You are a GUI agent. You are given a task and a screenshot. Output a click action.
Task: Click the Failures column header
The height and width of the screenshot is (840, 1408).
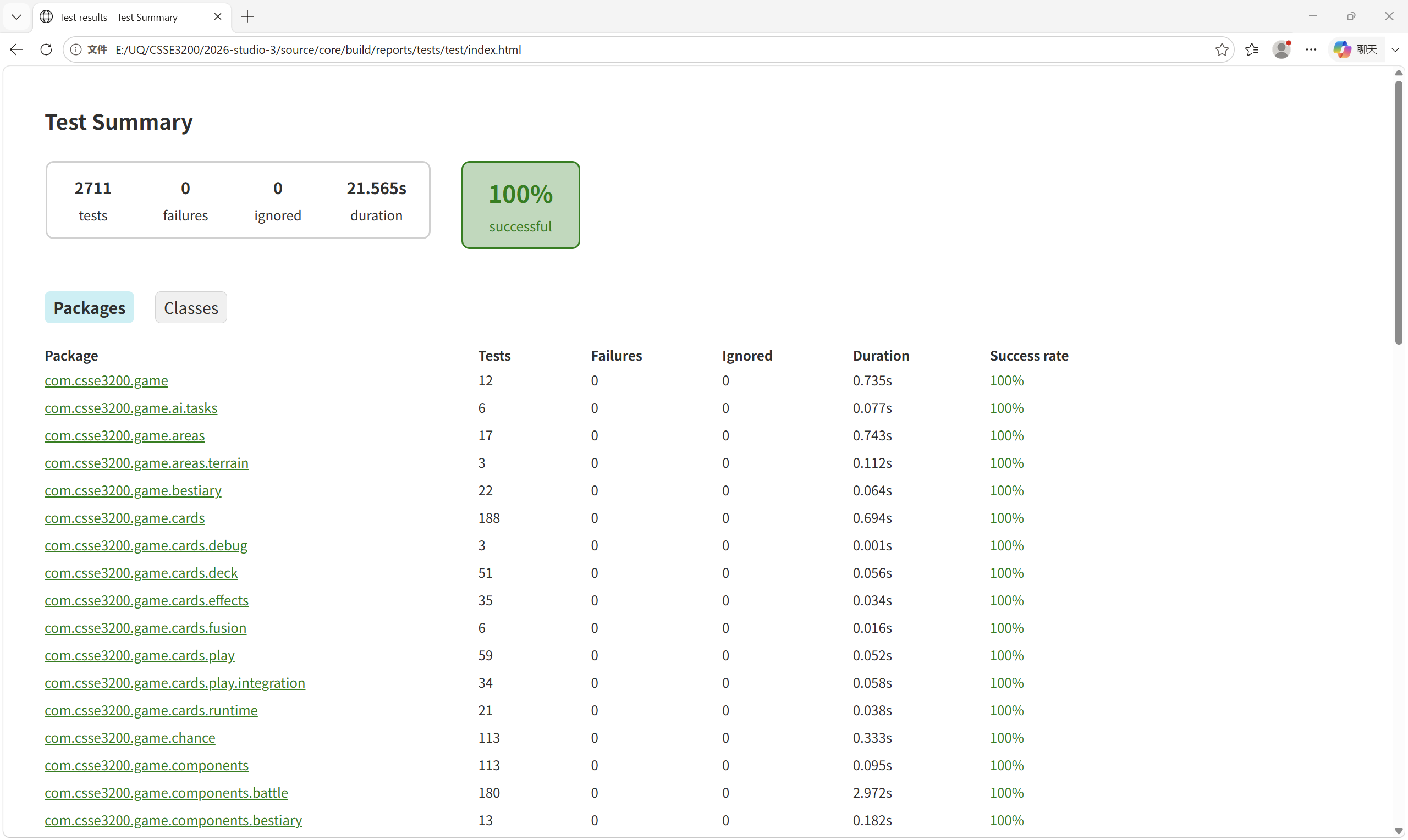coord(616,356)
